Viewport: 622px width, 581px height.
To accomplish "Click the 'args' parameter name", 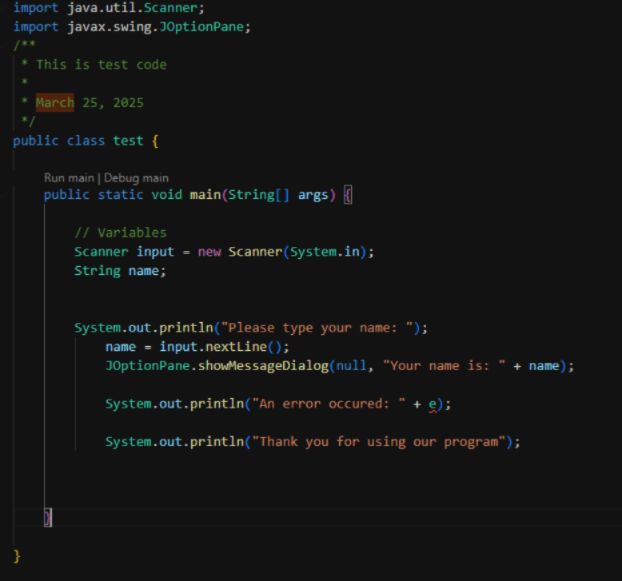I will point(313,195).
